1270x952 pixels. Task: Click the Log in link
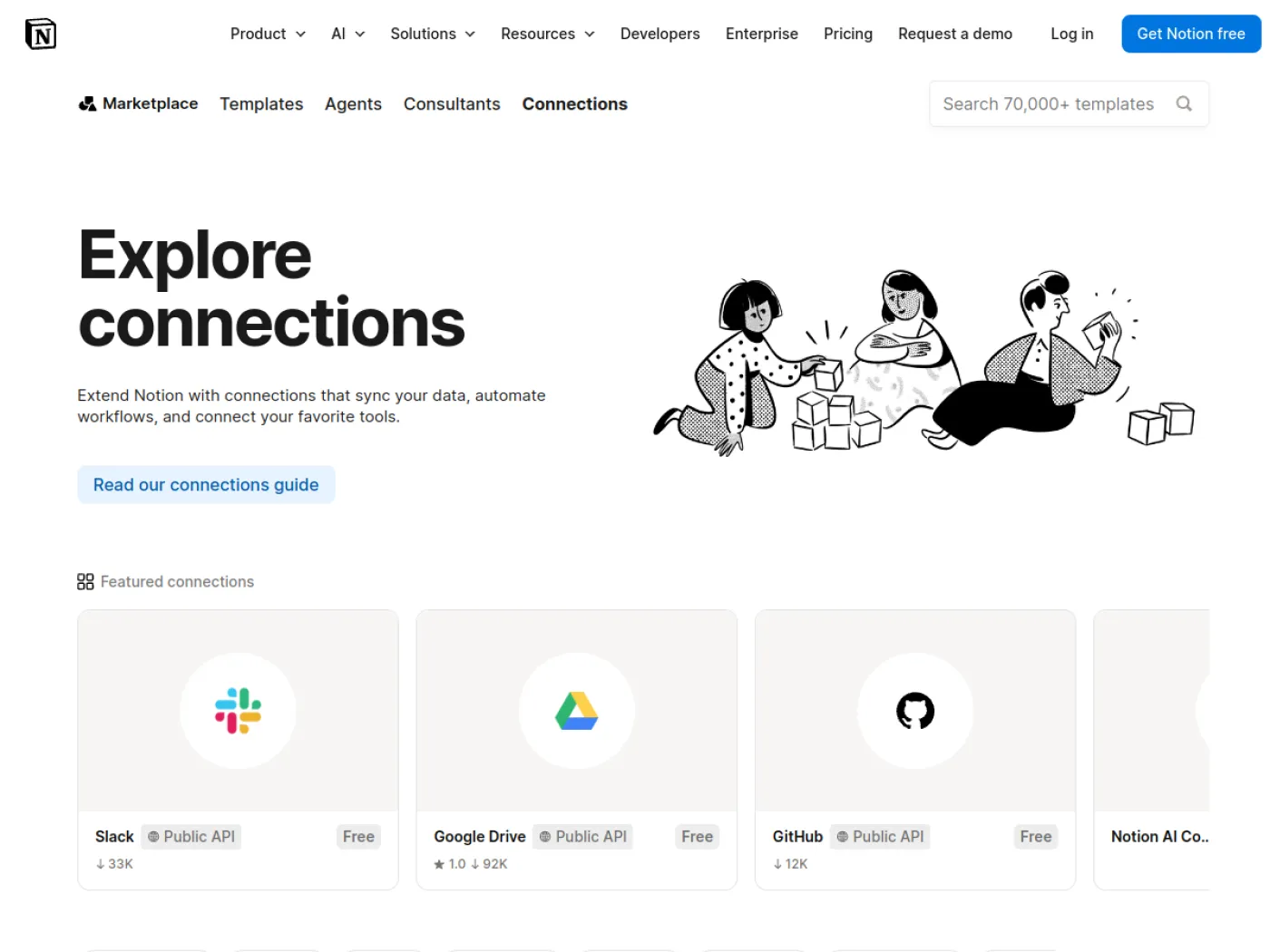1072,34
